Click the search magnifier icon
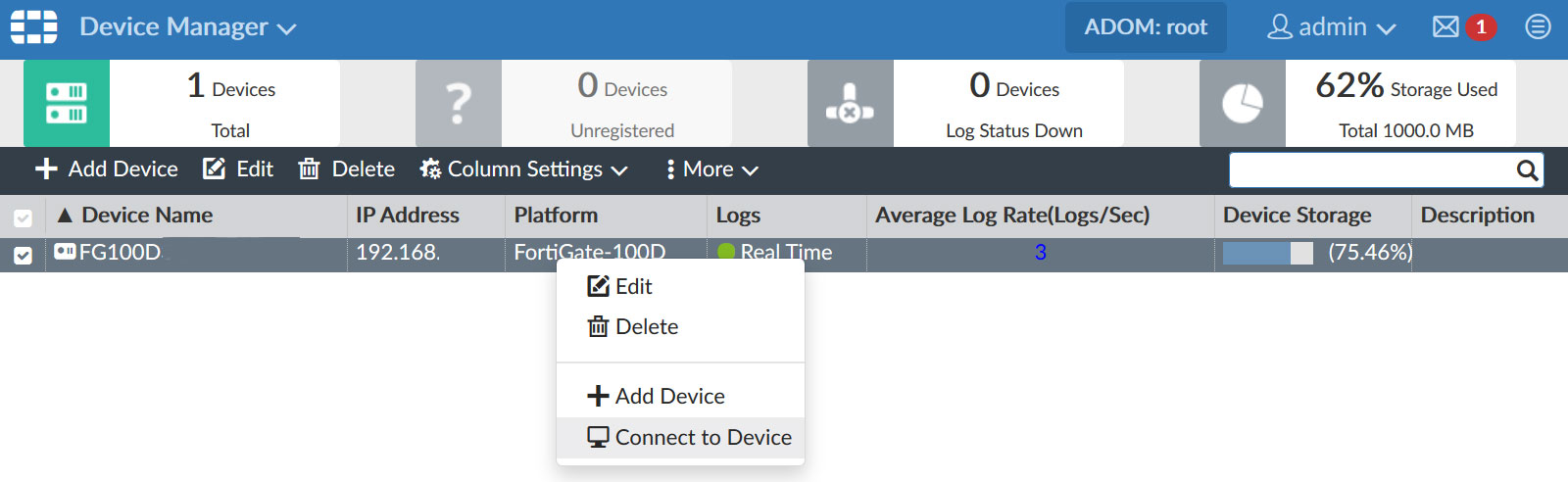This screenshot has width=1568, height=482. (x=1526, y=170)
